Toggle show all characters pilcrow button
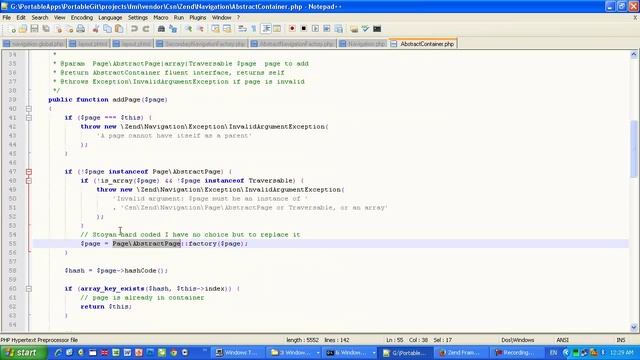Viewport: 640px width, 360px height. [254, 29]
